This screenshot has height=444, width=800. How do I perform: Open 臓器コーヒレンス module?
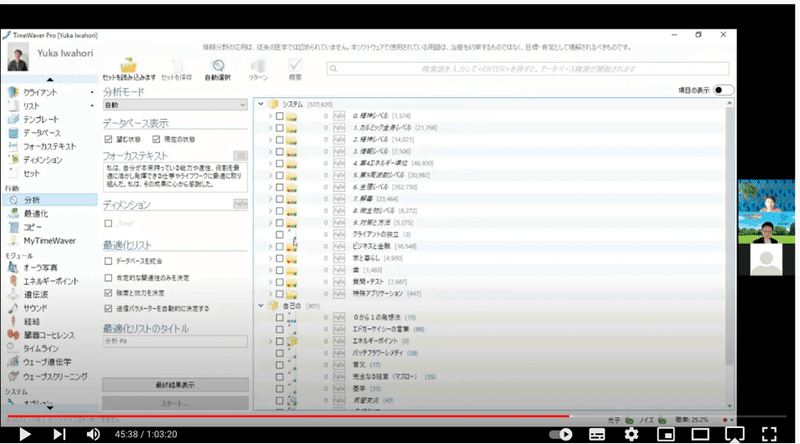pyautogui.click(x=49, y=335)
